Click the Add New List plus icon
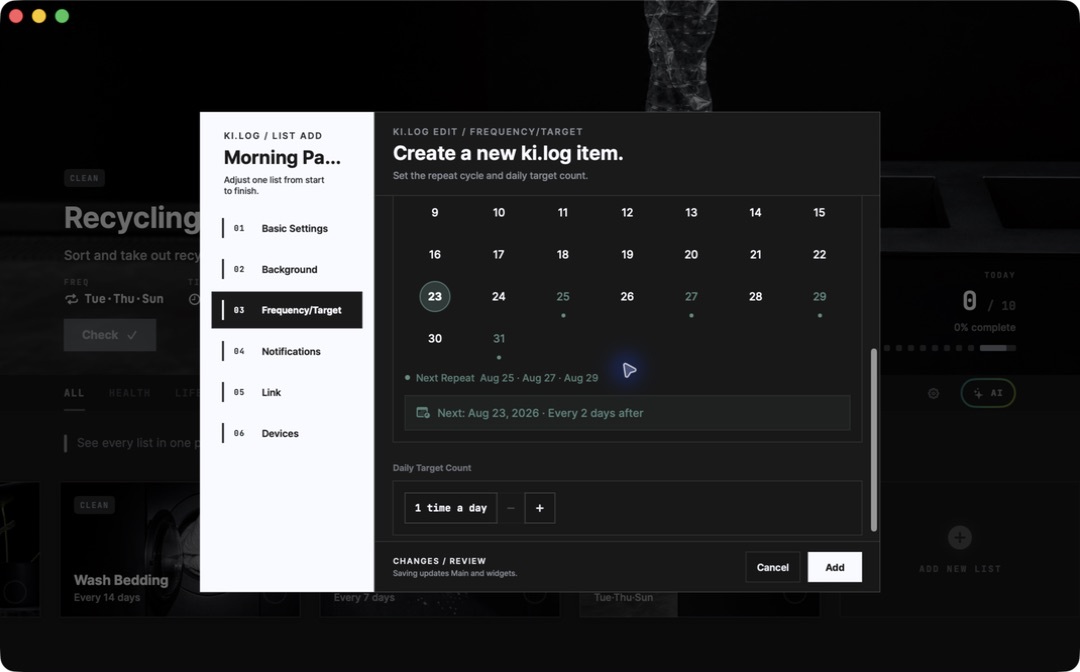1080x672 pixels. pos(959,538)
